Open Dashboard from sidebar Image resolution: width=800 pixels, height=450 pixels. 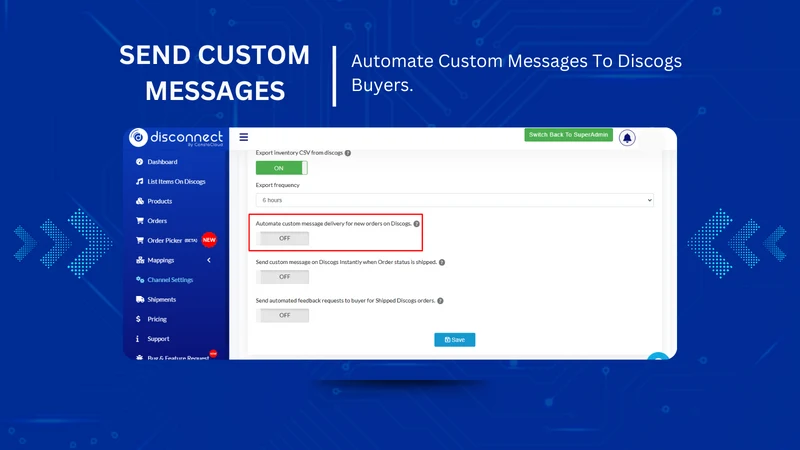click(x=162, y=162)
